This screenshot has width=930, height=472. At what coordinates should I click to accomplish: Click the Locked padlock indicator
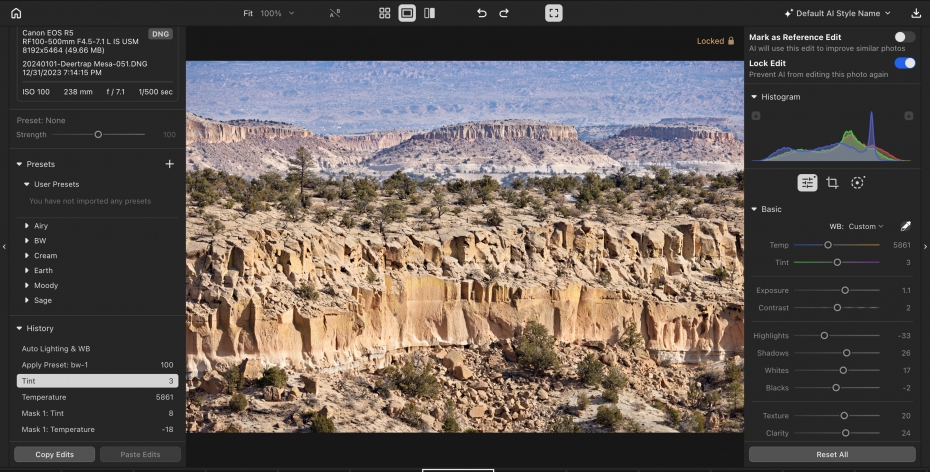715,41
